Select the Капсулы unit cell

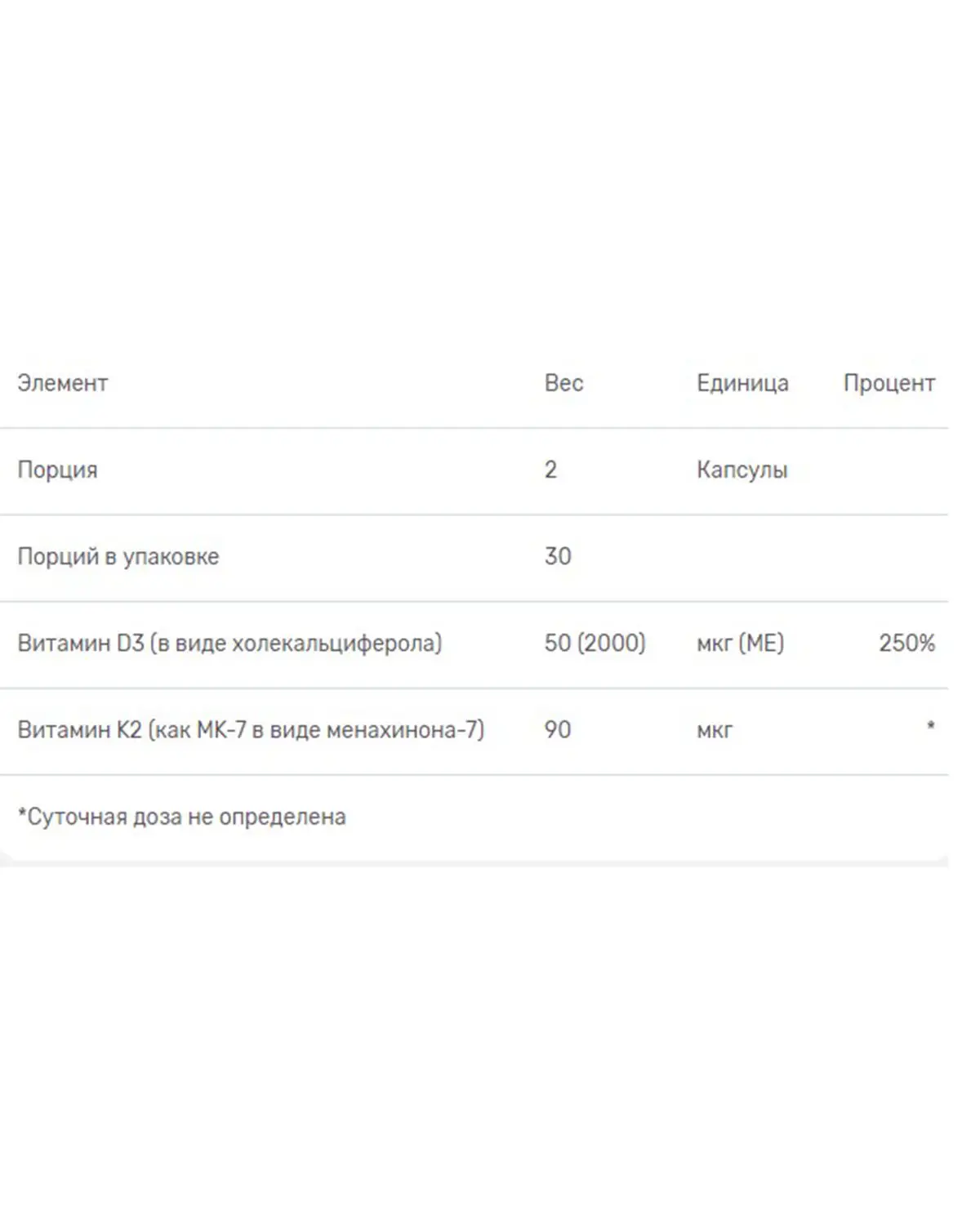(742, 470)
